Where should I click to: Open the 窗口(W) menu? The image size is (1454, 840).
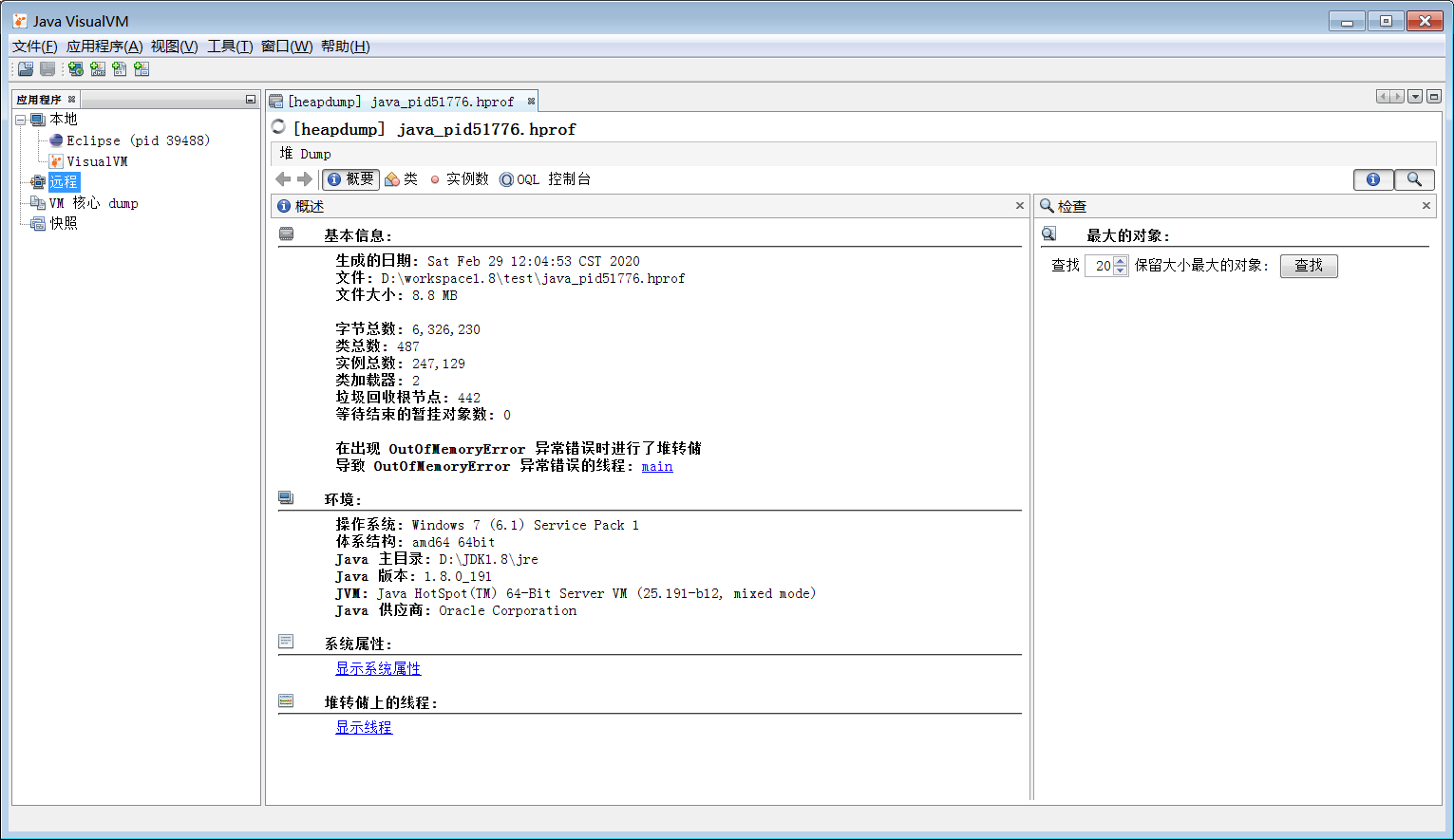tap(287, 47)
